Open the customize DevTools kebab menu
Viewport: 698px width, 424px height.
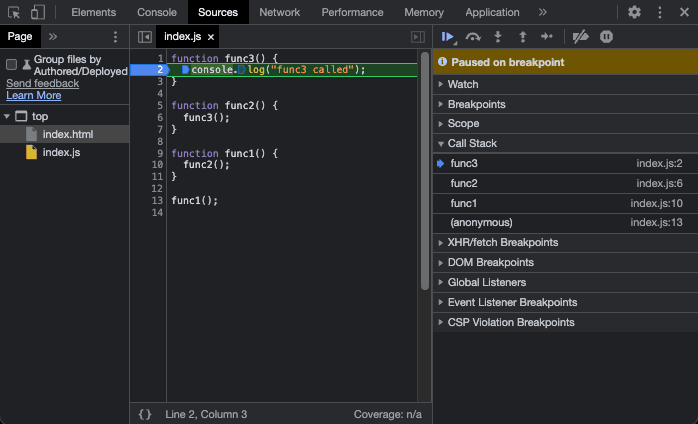pyautogui.click(x=660, y=12)
